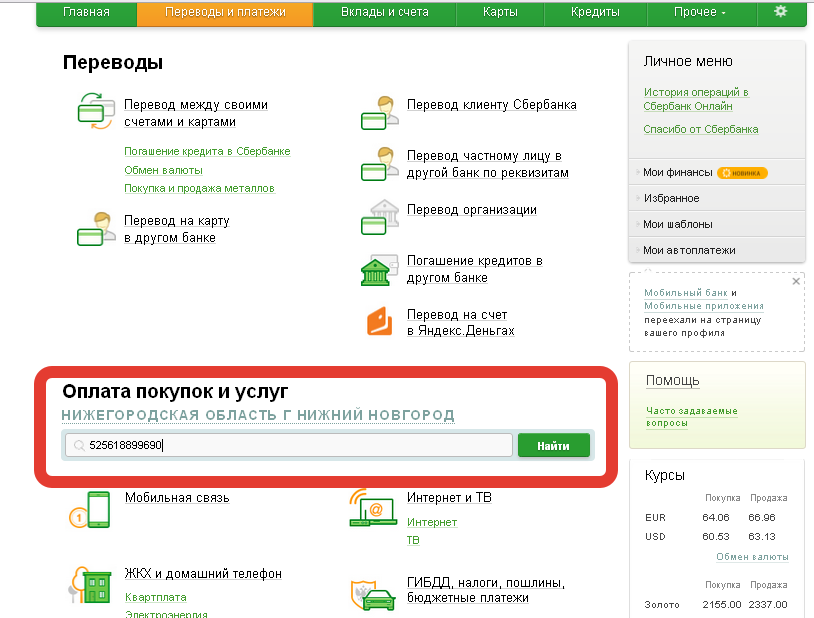Viewport: 814px width, 618px height.
Task: Open Обмен валюты link in the Курсы panel
Action: pos(752,557)
